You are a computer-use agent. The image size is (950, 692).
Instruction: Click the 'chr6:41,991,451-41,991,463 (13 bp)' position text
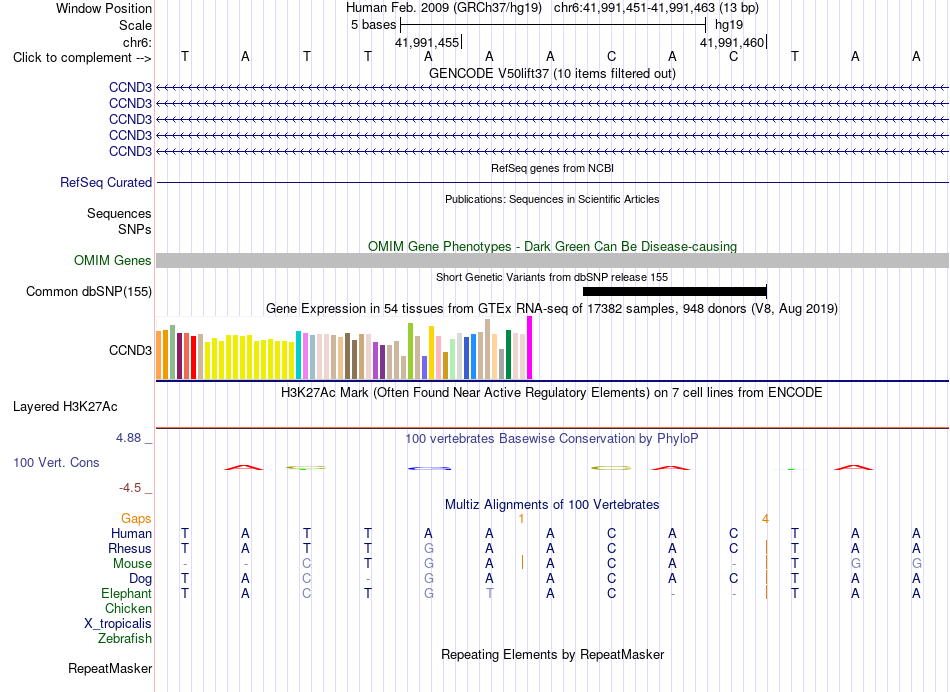coord(656,8)
